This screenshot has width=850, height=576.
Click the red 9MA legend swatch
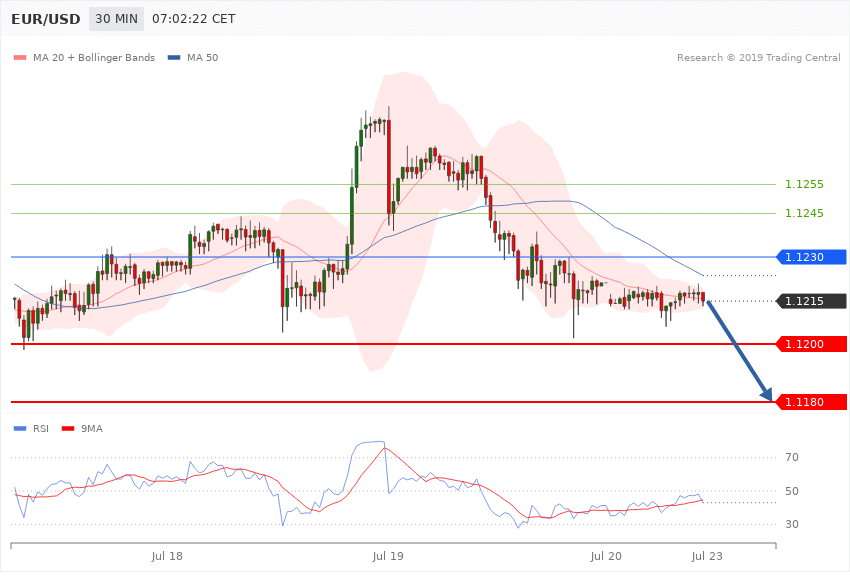pos(68,429)
